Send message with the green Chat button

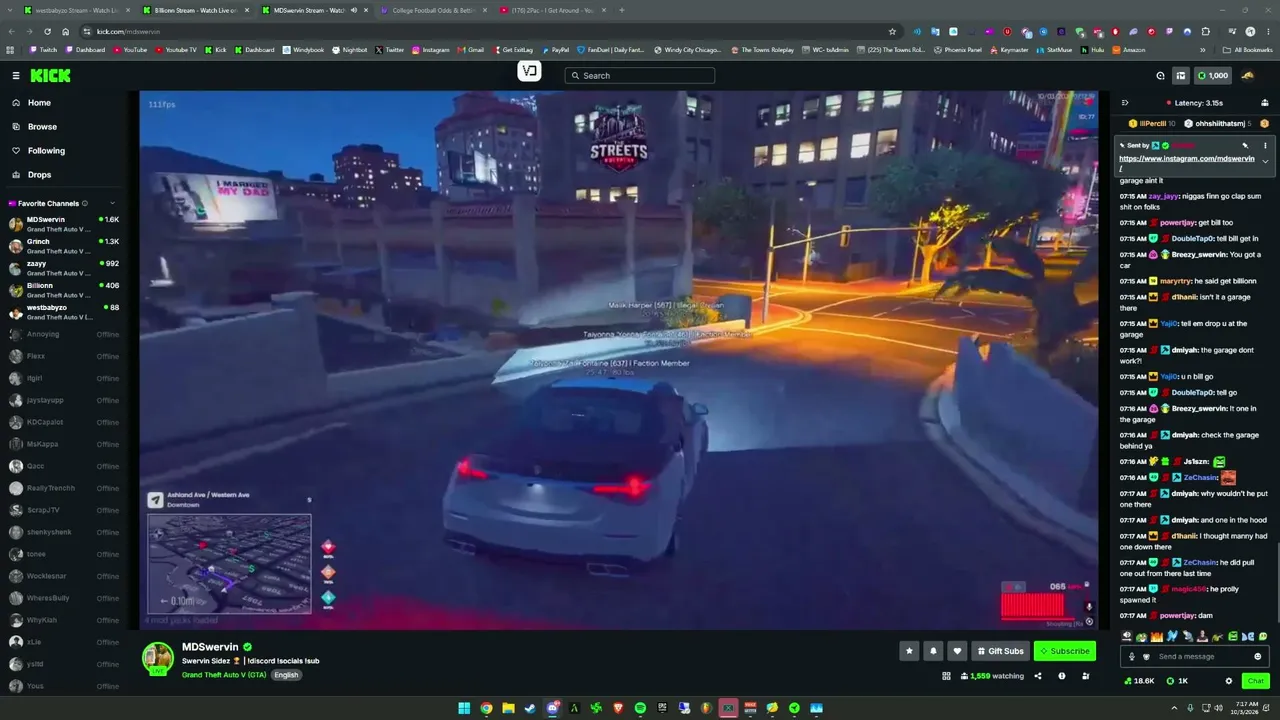click(1255, 681)
